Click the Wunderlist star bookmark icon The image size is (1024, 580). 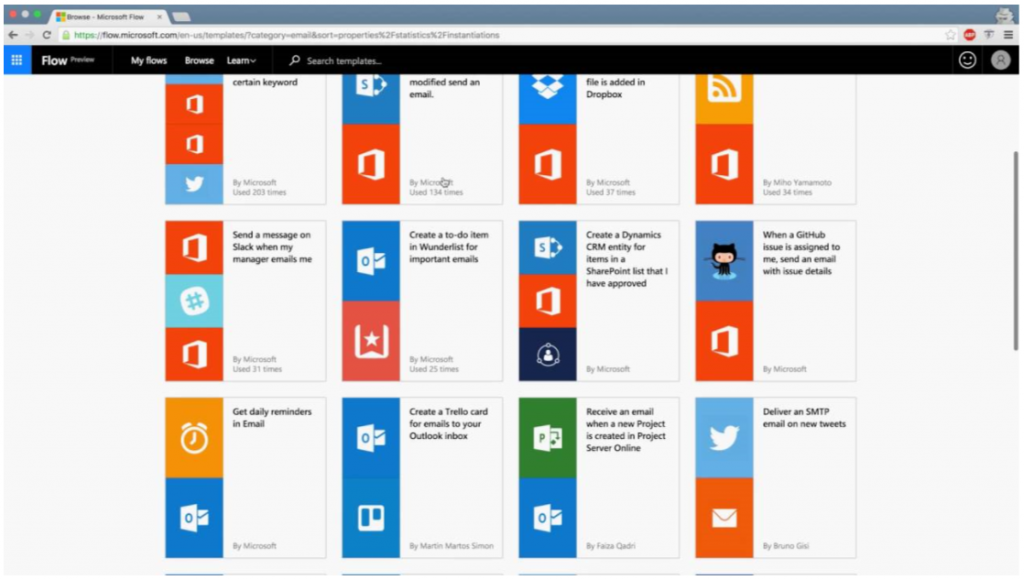coord(371,341)
